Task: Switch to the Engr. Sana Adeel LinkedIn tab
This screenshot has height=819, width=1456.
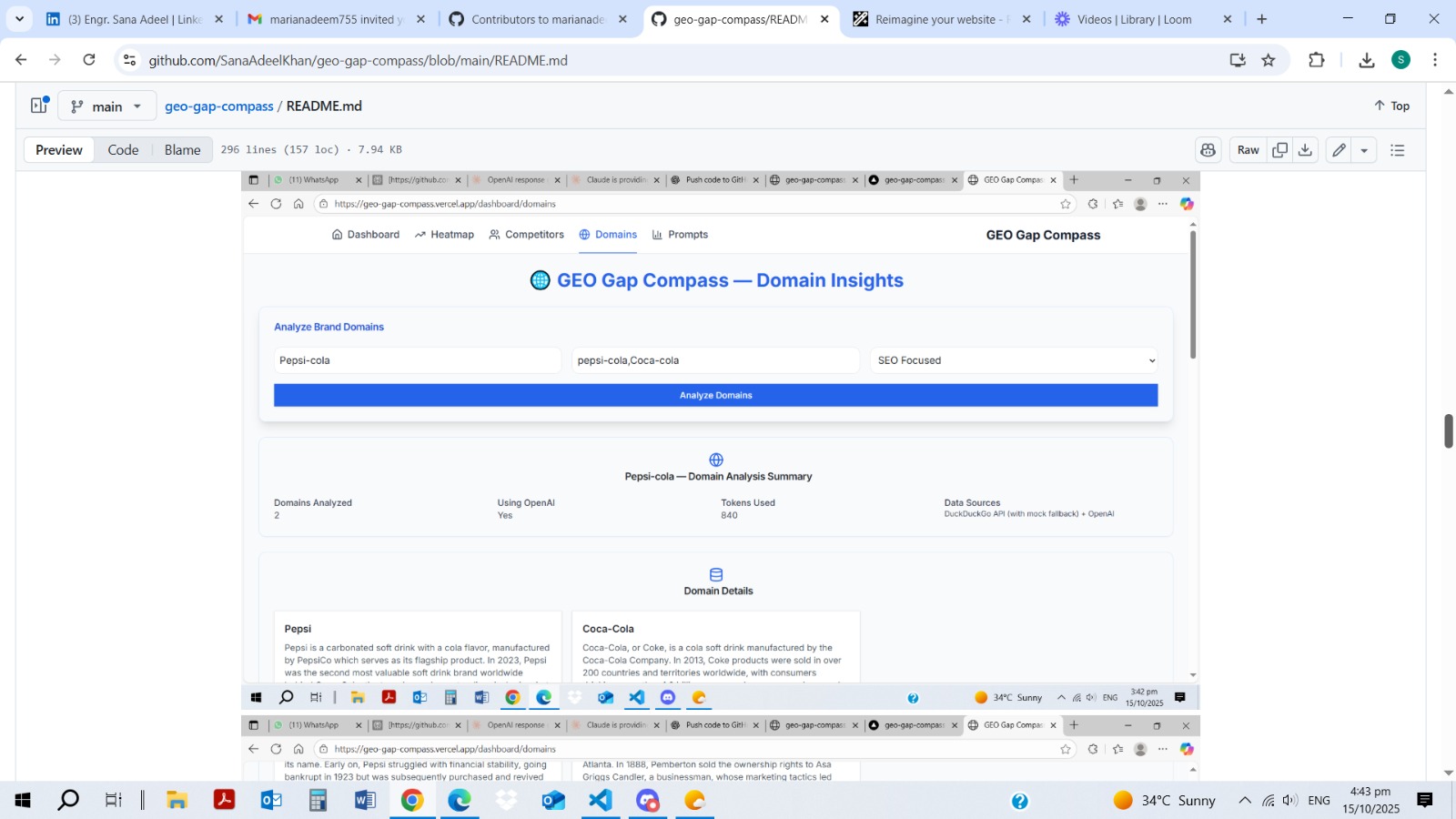Action: [x=134, y=19]
